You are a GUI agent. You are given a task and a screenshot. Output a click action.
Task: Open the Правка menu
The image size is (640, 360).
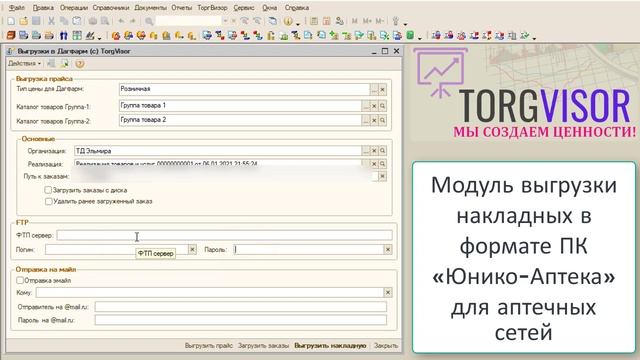[43, 8]
